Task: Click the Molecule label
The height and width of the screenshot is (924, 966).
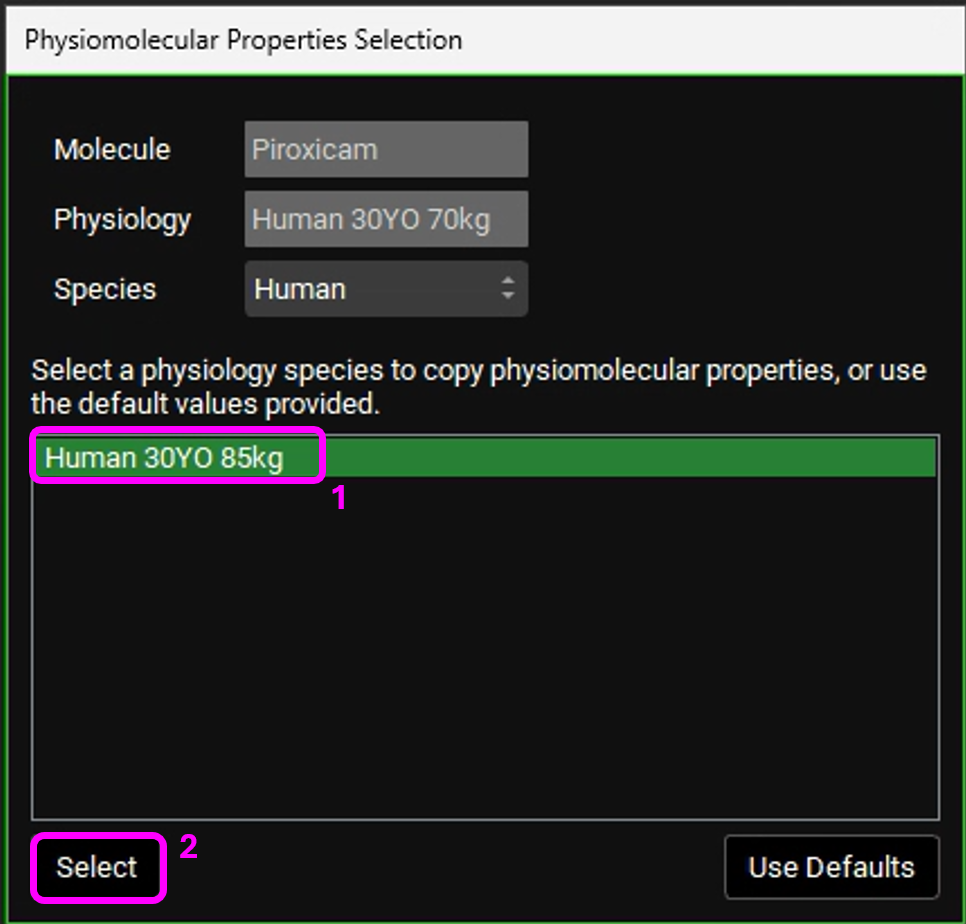Action: (112, 150)
